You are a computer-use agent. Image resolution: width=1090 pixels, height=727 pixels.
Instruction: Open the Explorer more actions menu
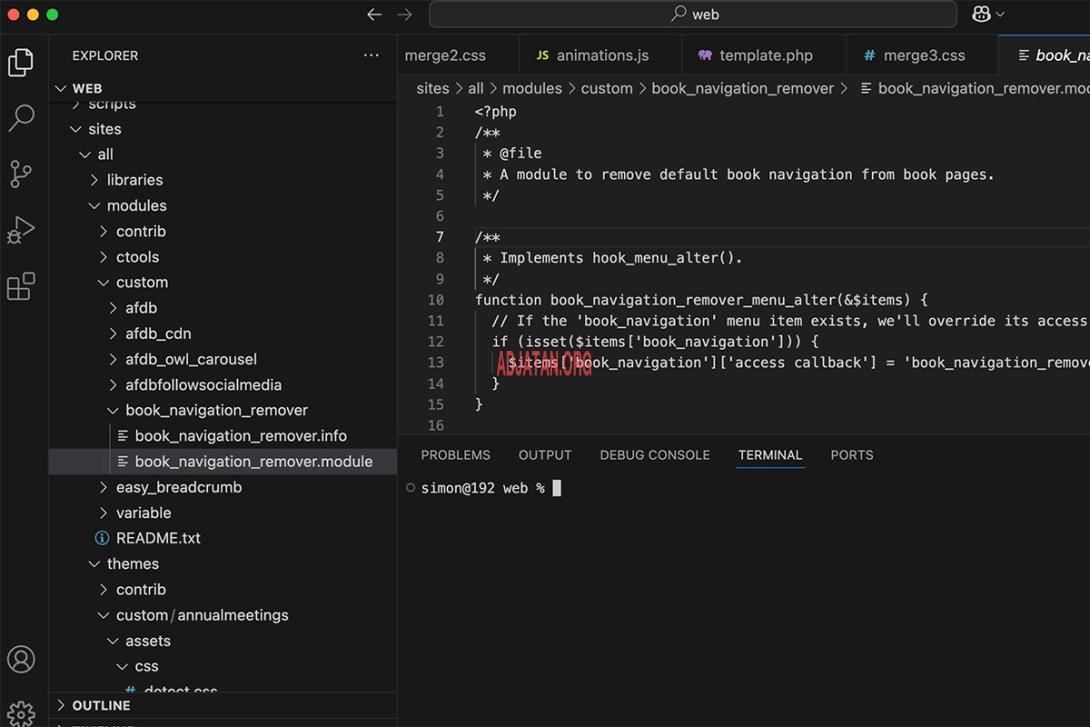tap(371, 55)
